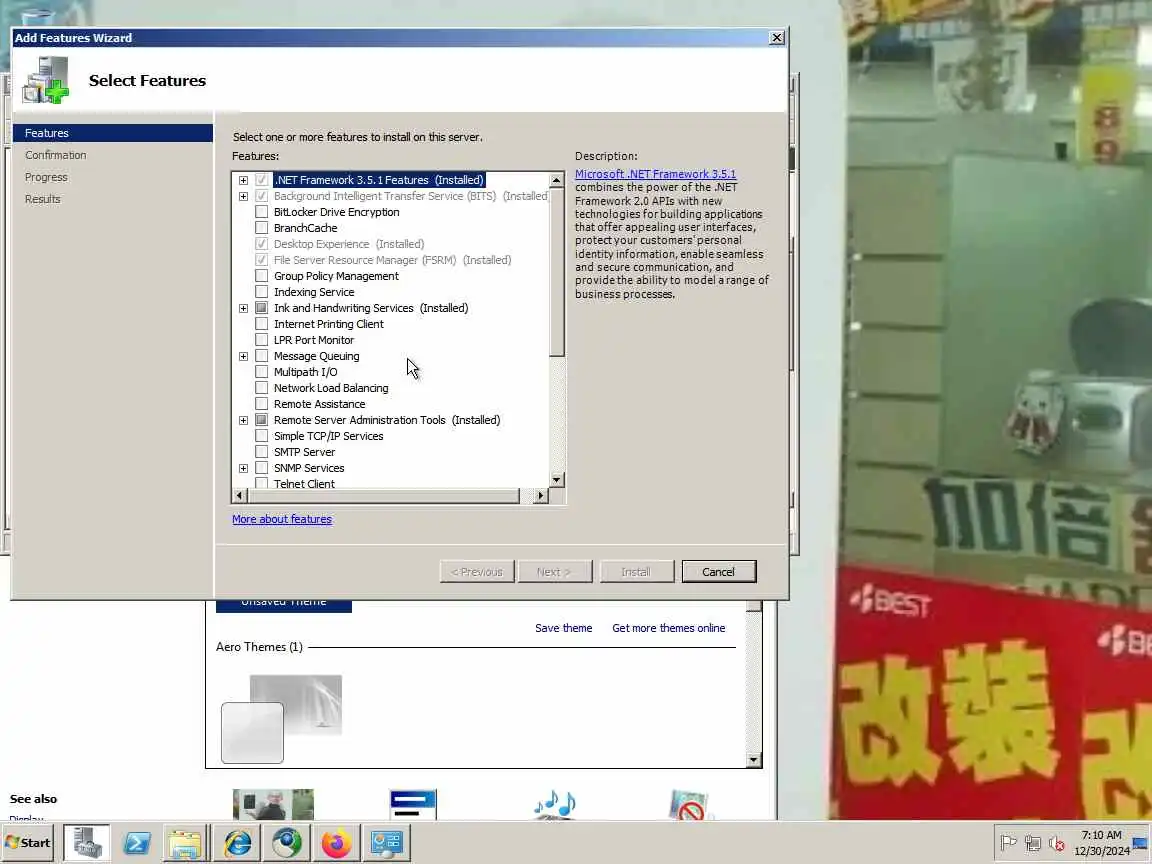Open the network tray icon
Viewport: 1152px width, 864px height.
(1032, 843)
